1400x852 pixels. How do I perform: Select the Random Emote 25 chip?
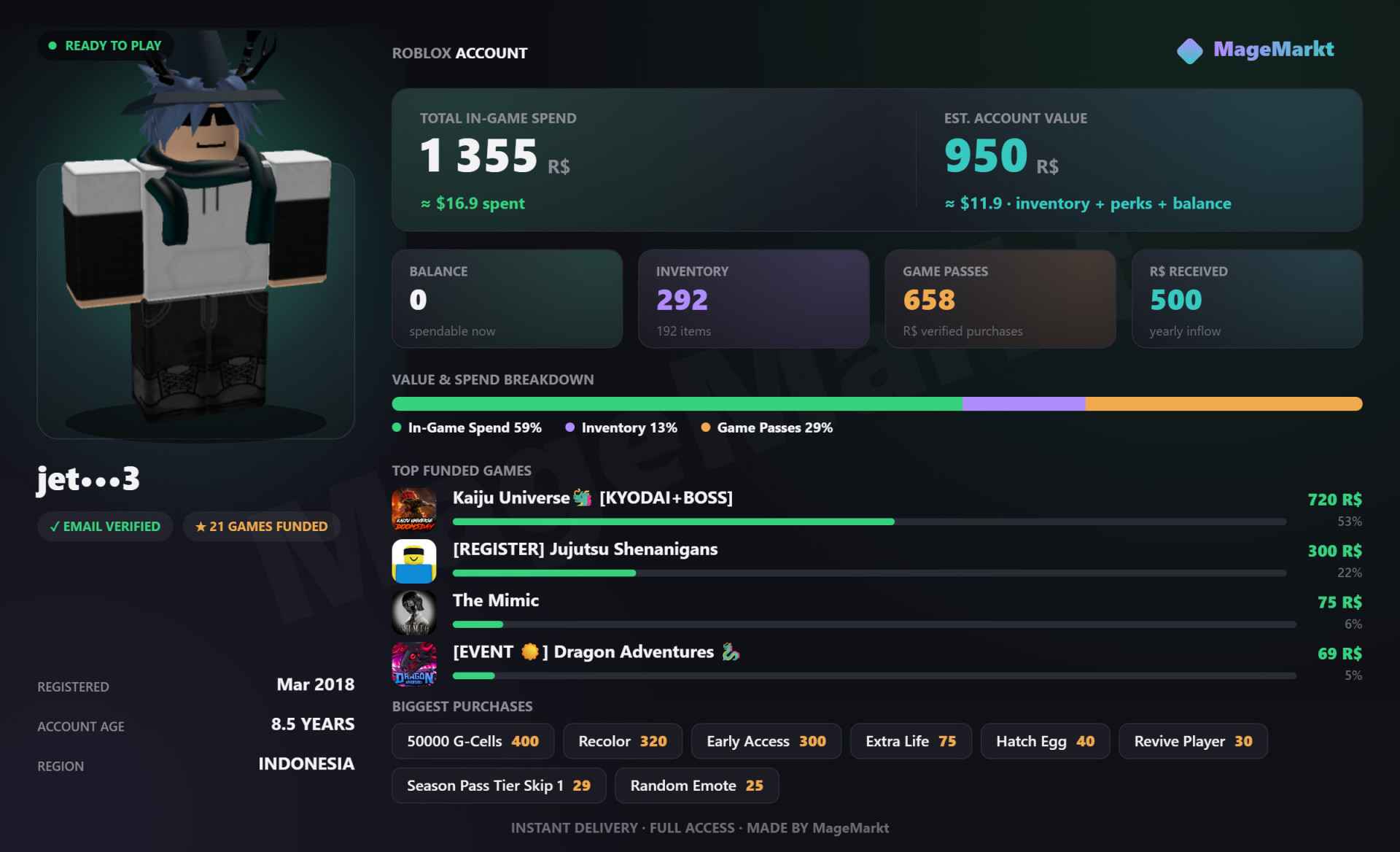[697, 786]
